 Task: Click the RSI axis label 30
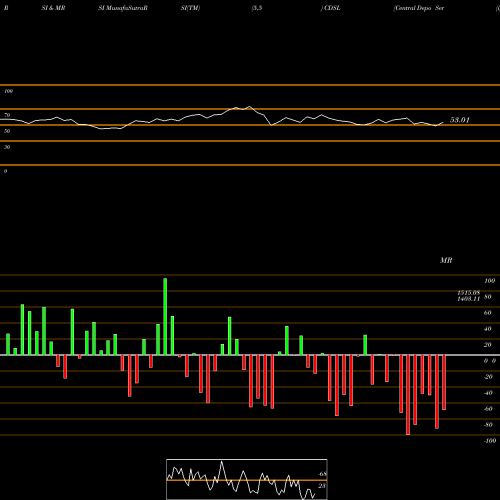pyautogui.click(x=7, y=147)
